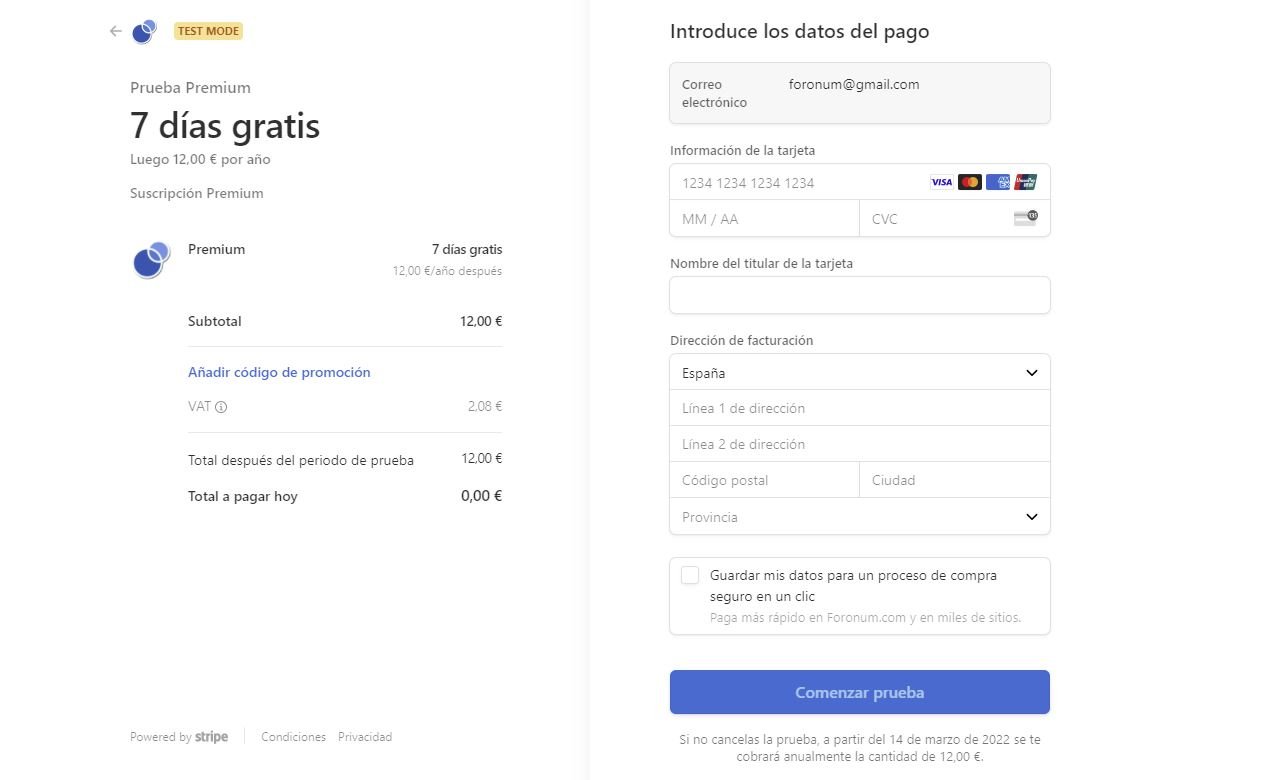Viewport: 1285px width, 780px height.
Task: Open the Condiciones link
Action: pos(293,737)
